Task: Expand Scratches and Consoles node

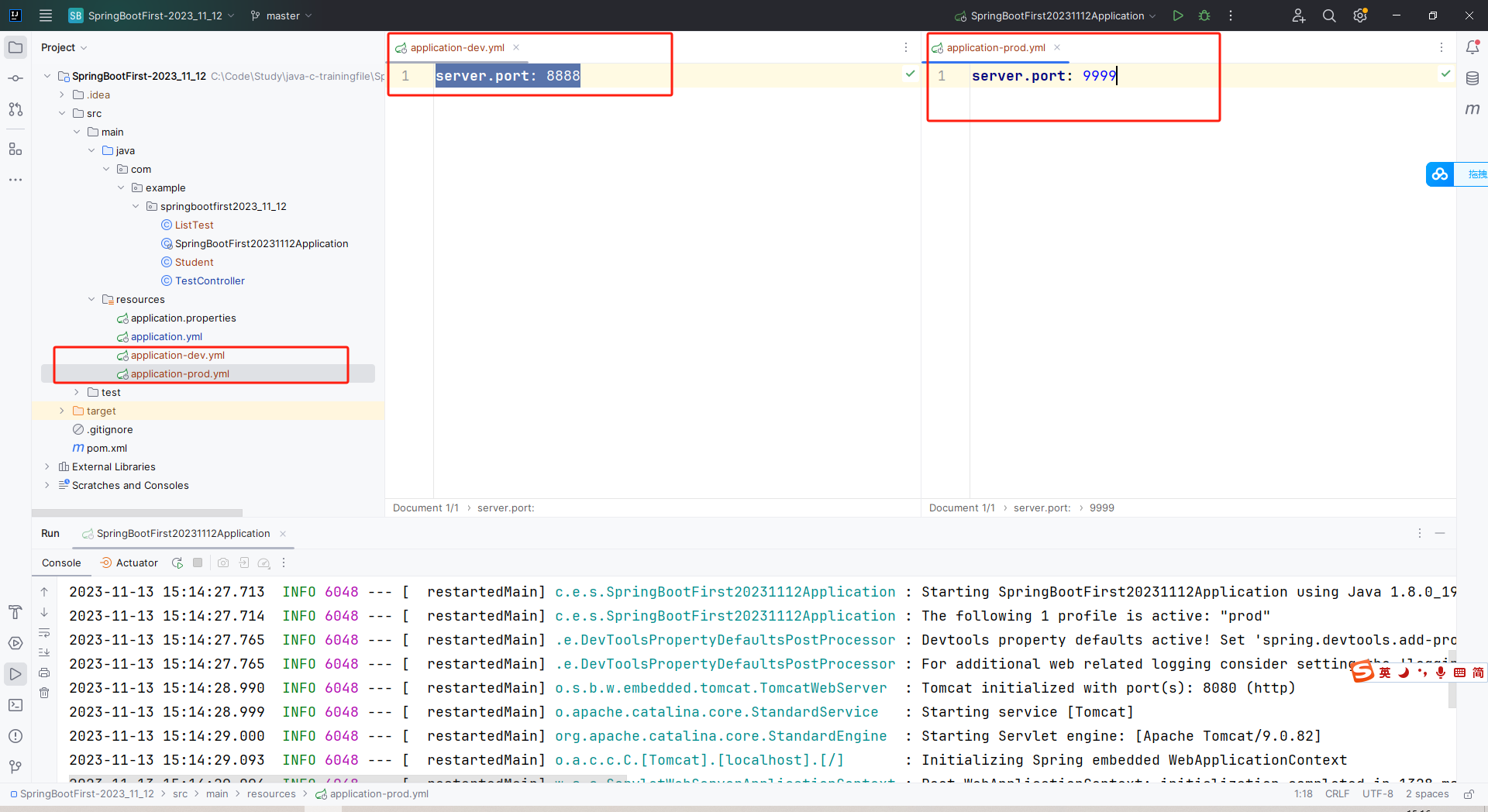Action: click(x=47, y=485)
